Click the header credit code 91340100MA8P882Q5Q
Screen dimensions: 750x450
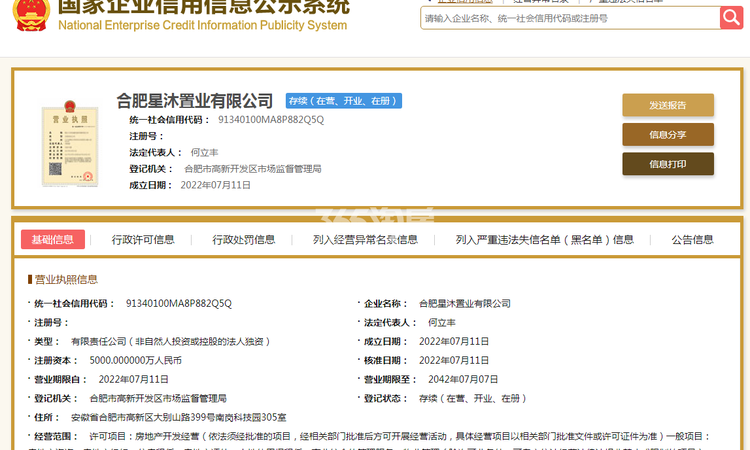pyautogui.click(x=271, y=120)
